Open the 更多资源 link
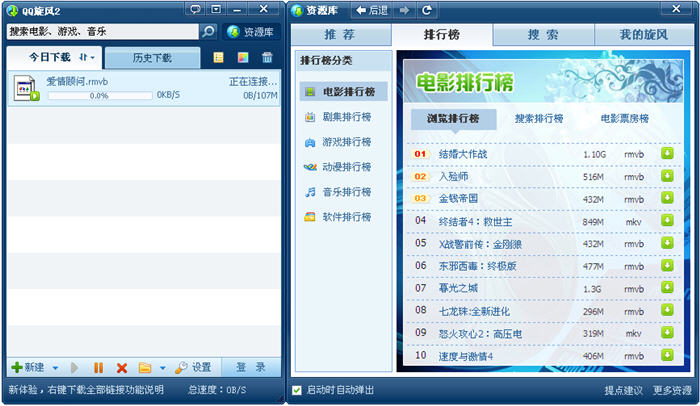Image resolution: width=700 pixels, height=406 pixels. click(x=672, y=390)
